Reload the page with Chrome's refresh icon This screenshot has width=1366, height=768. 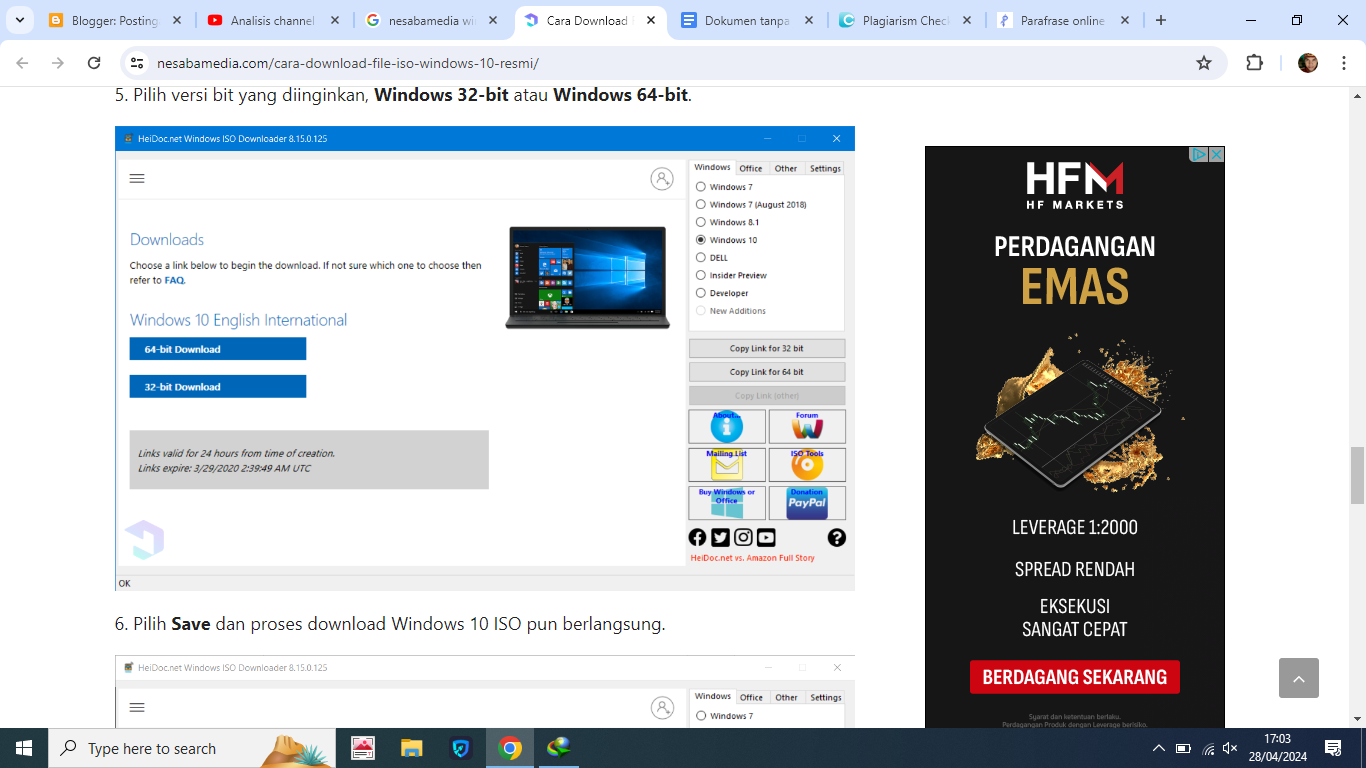(x=94, y=63)
